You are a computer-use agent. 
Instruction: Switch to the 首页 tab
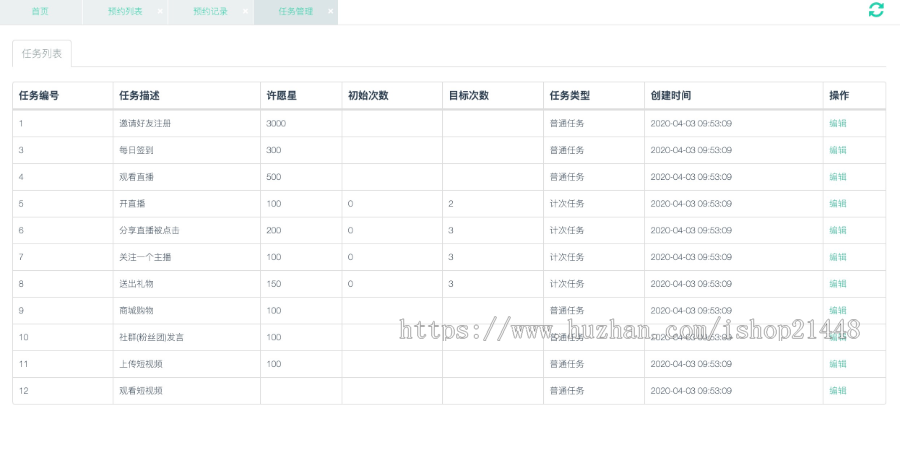point(40,12)
